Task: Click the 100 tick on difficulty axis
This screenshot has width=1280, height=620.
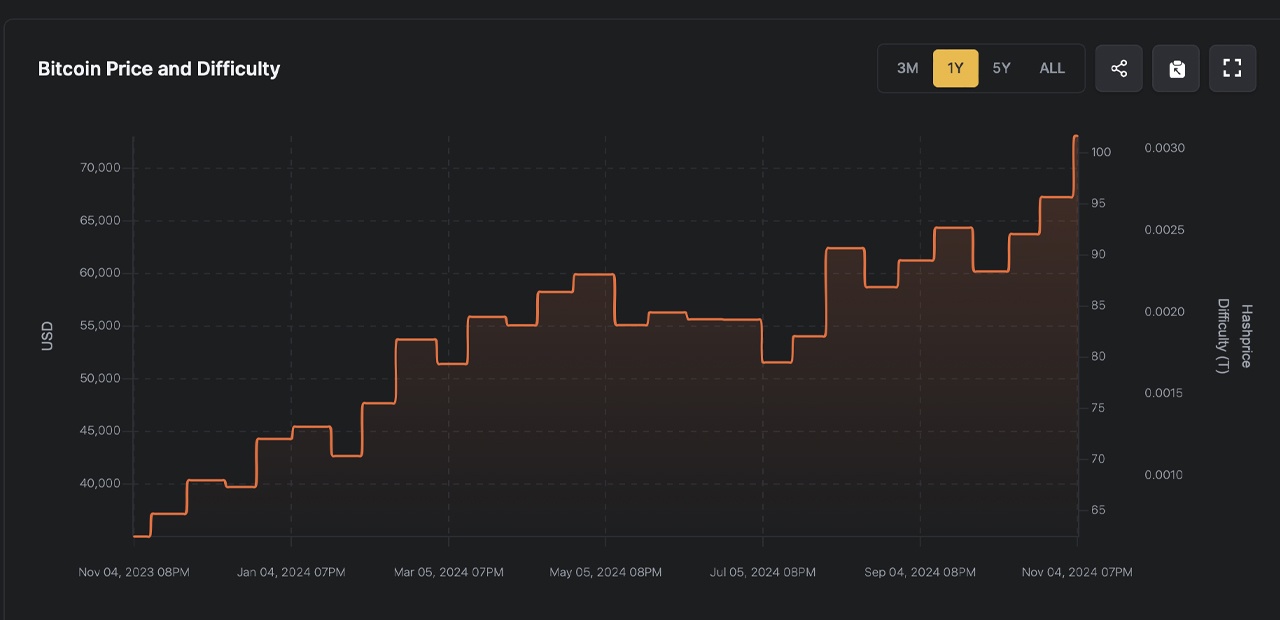Action: click(1100, 152)
